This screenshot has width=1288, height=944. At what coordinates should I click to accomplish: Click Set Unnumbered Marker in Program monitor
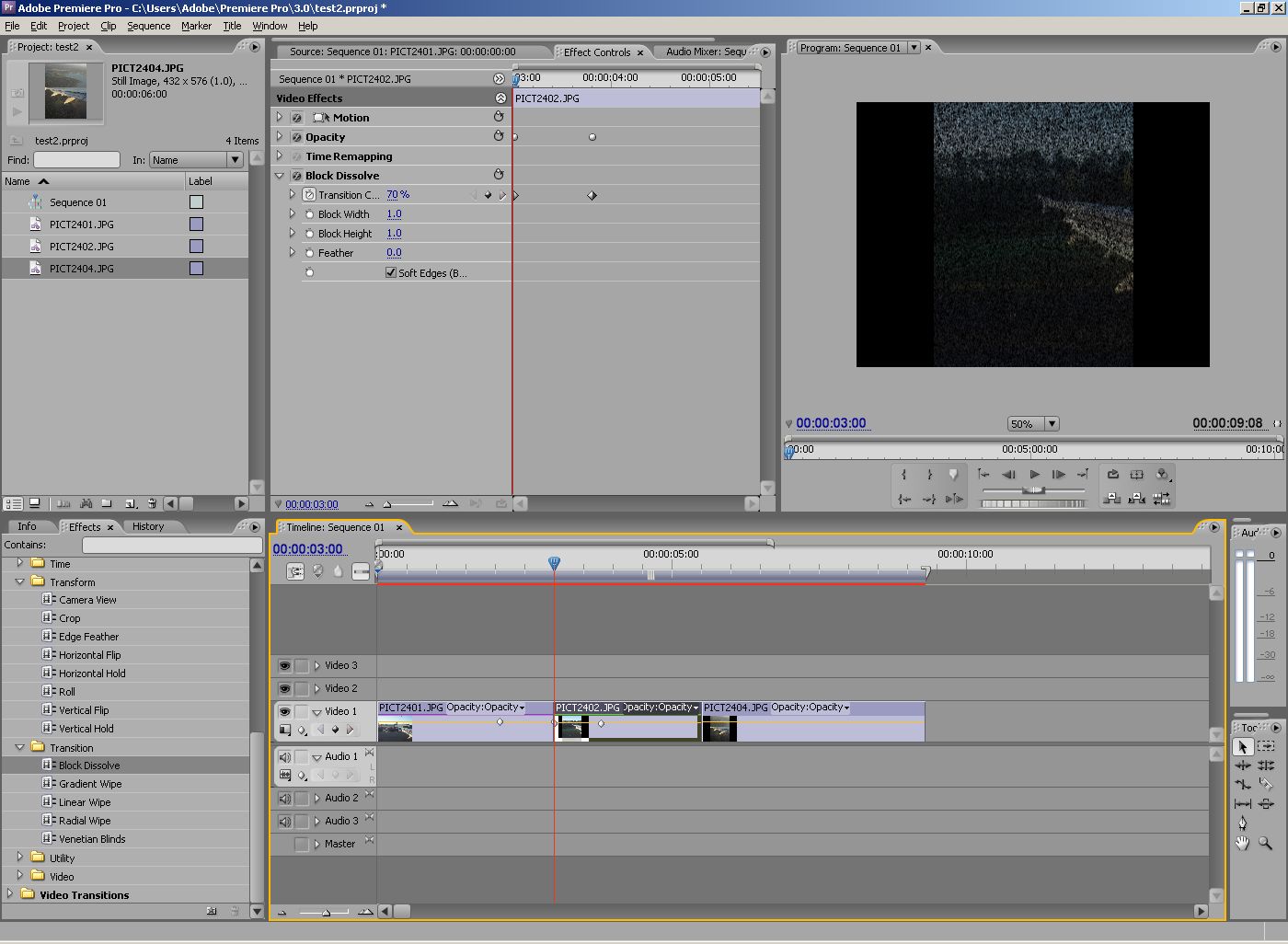point(954,475)
